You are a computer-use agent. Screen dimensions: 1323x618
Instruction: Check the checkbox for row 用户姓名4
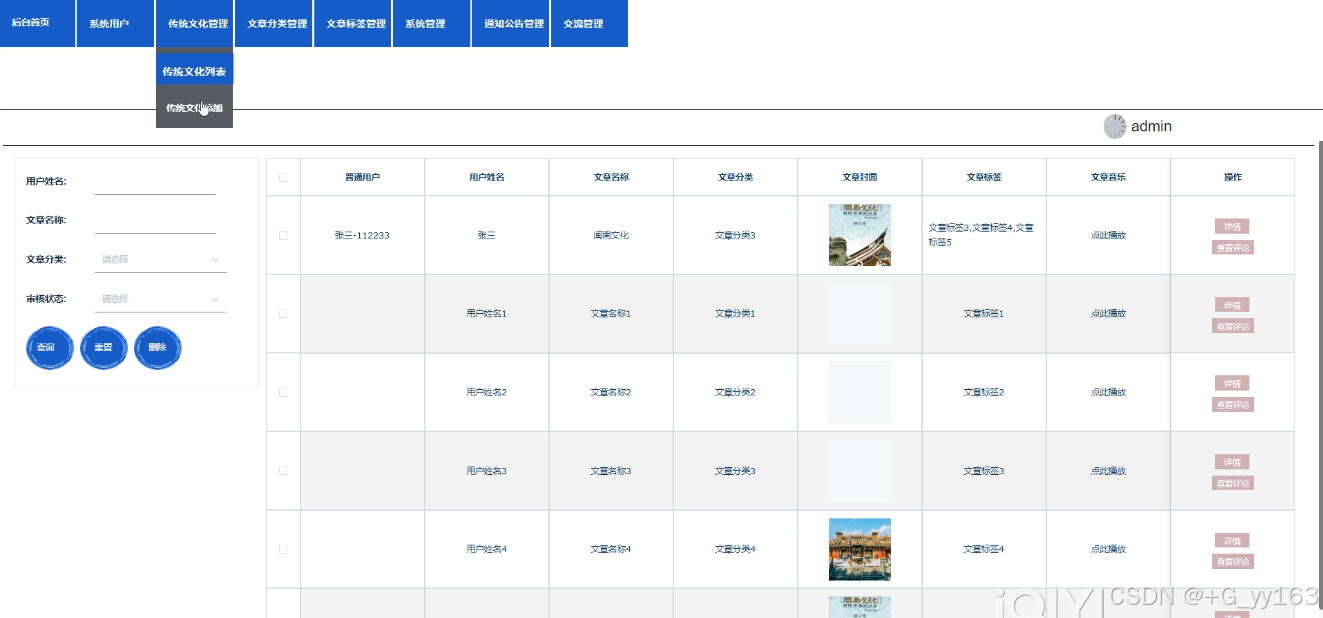(x=283, y=549)
